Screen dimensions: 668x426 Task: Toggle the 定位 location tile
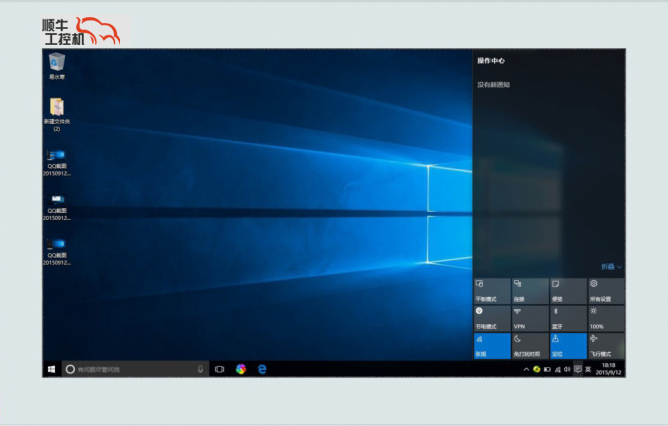[568, 346]
